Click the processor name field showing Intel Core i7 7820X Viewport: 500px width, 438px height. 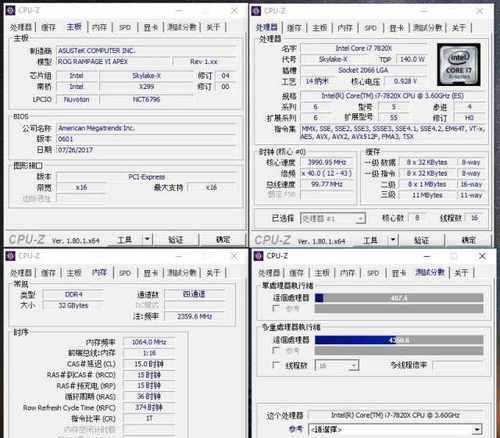pyautogui.click(x=364, y=48)
